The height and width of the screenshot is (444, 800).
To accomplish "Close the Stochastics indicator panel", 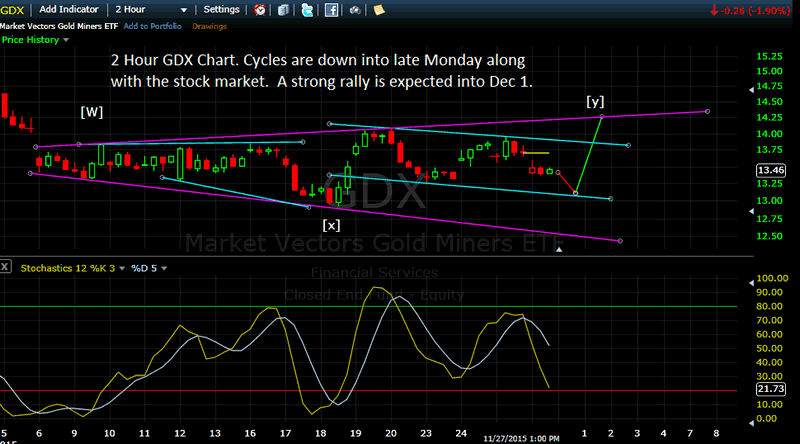I will (6, 267).
